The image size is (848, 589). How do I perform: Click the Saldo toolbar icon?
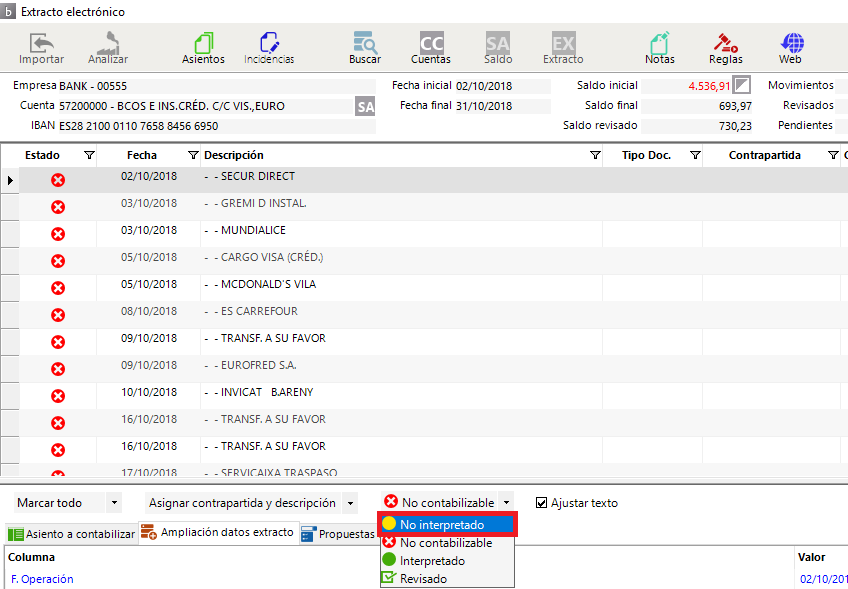(x=498, y=48)
